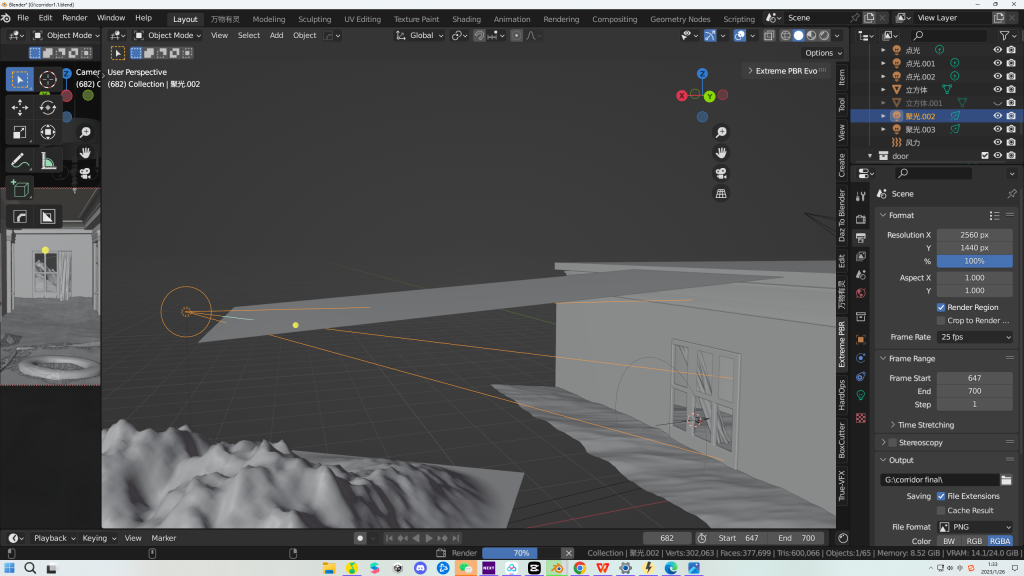
Task: Open Google Chrome from the taskbar
Action: click(x=580, y=568)
